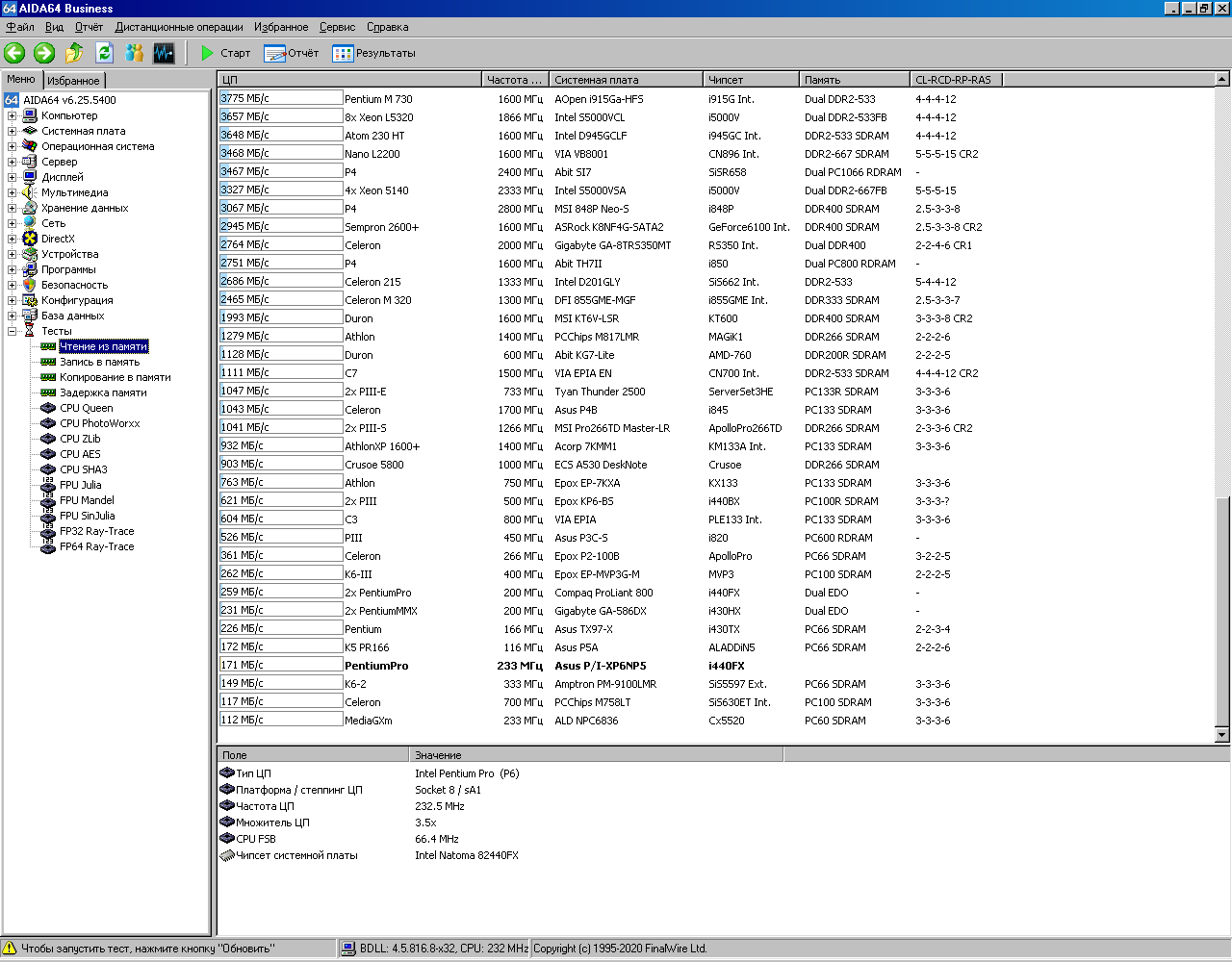This screenshot has width=1232, height=962.
Task: Click the results list scroll down arrow
Action: (1222, 735)
